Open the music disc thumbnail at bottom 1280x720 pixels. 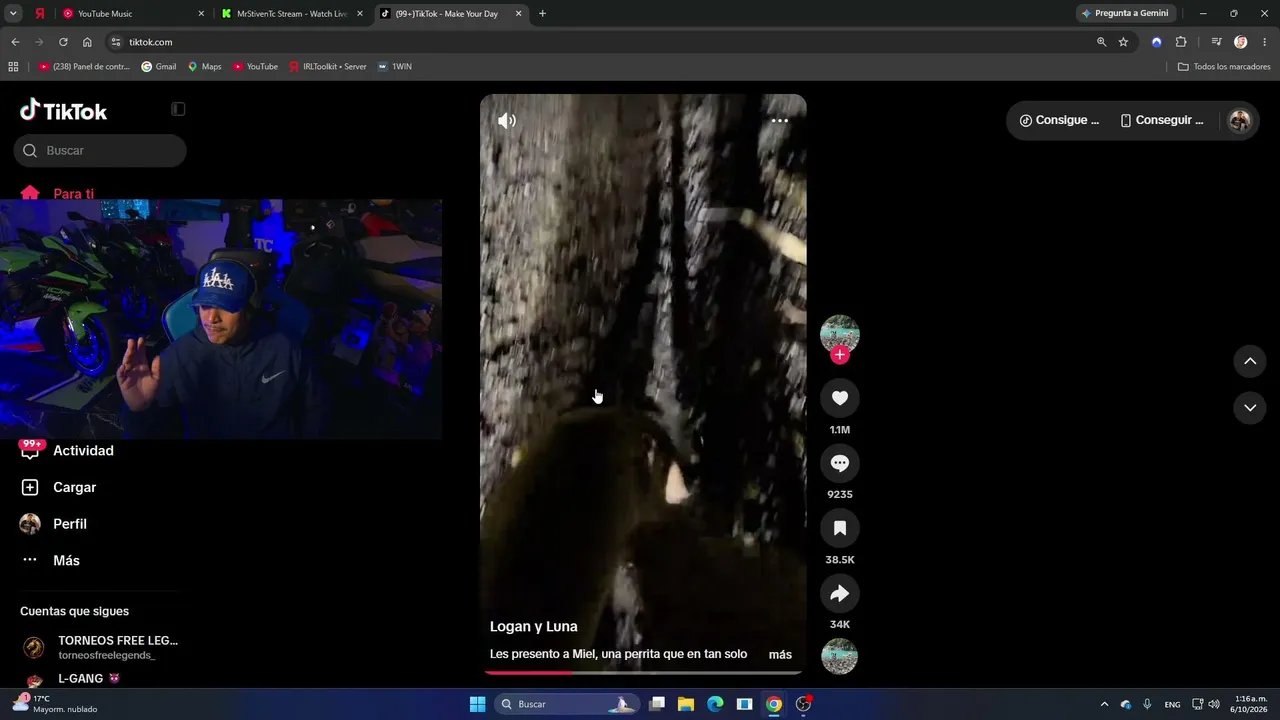[x=840, y=656]
